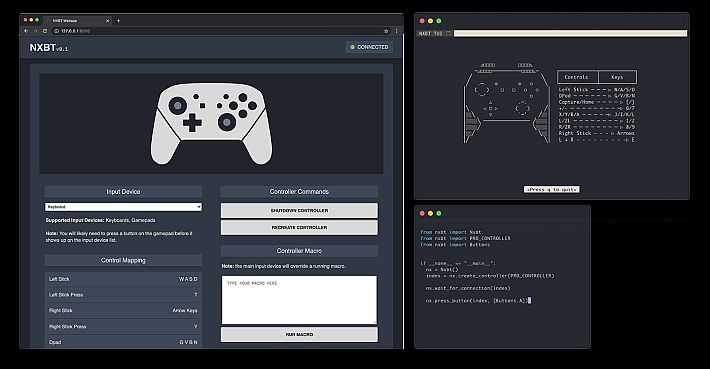Bookmark the page with the star icon

click(386, 31)
